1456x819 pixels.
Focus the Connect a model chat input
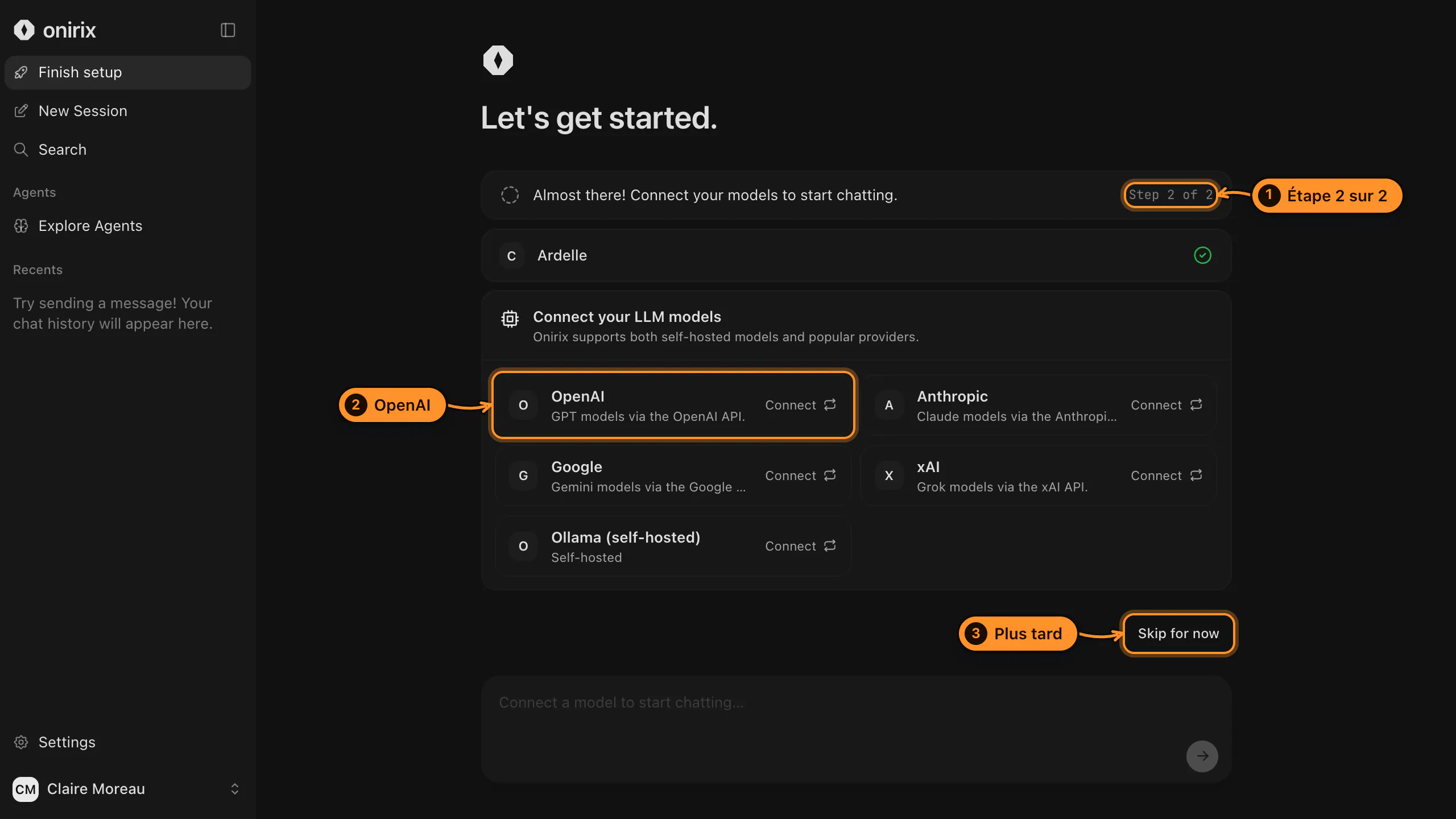click(x=856, y=729)
